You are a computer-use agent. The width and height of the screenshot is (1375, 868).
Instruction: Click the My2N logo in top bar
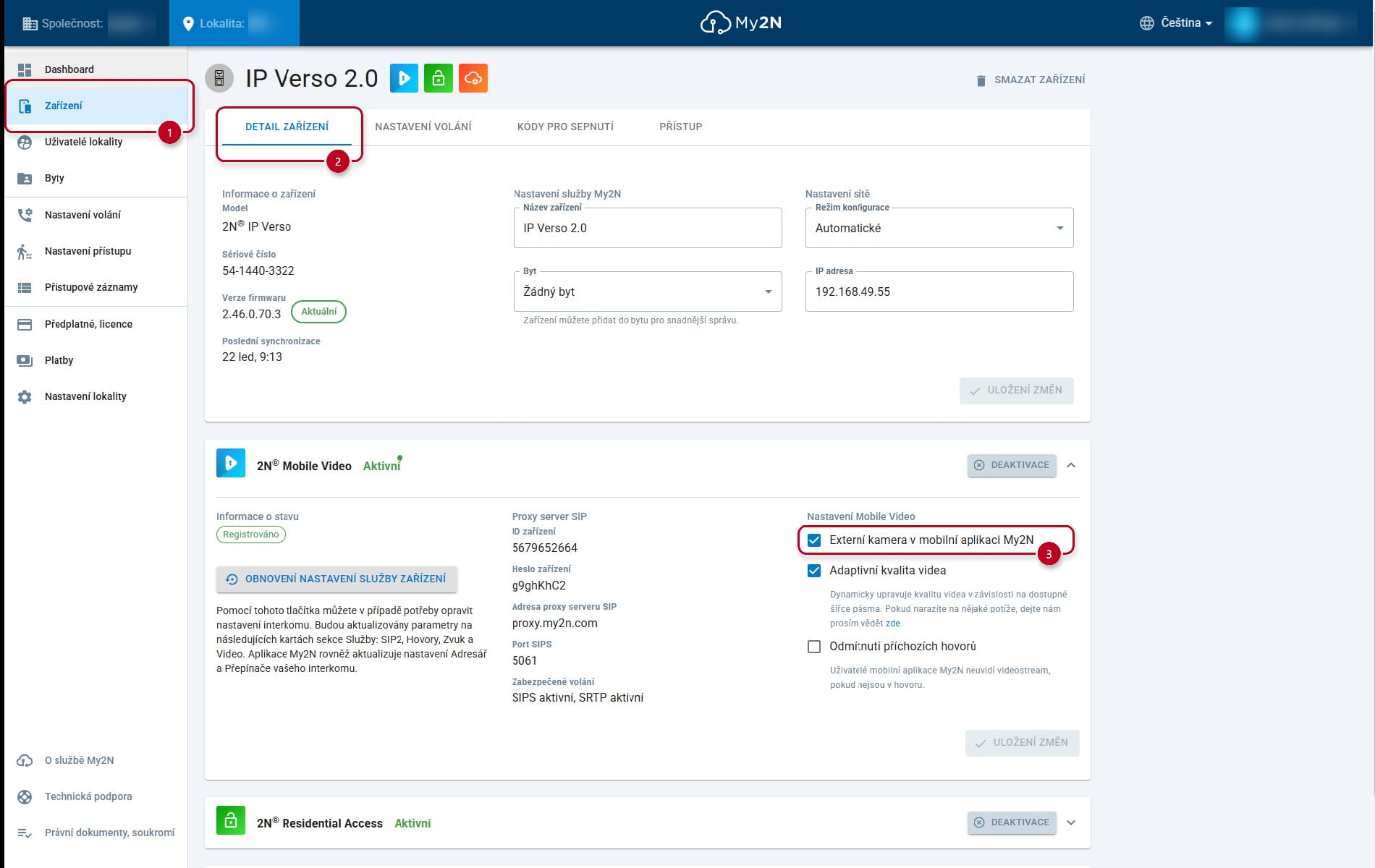[x=741, y=23]
